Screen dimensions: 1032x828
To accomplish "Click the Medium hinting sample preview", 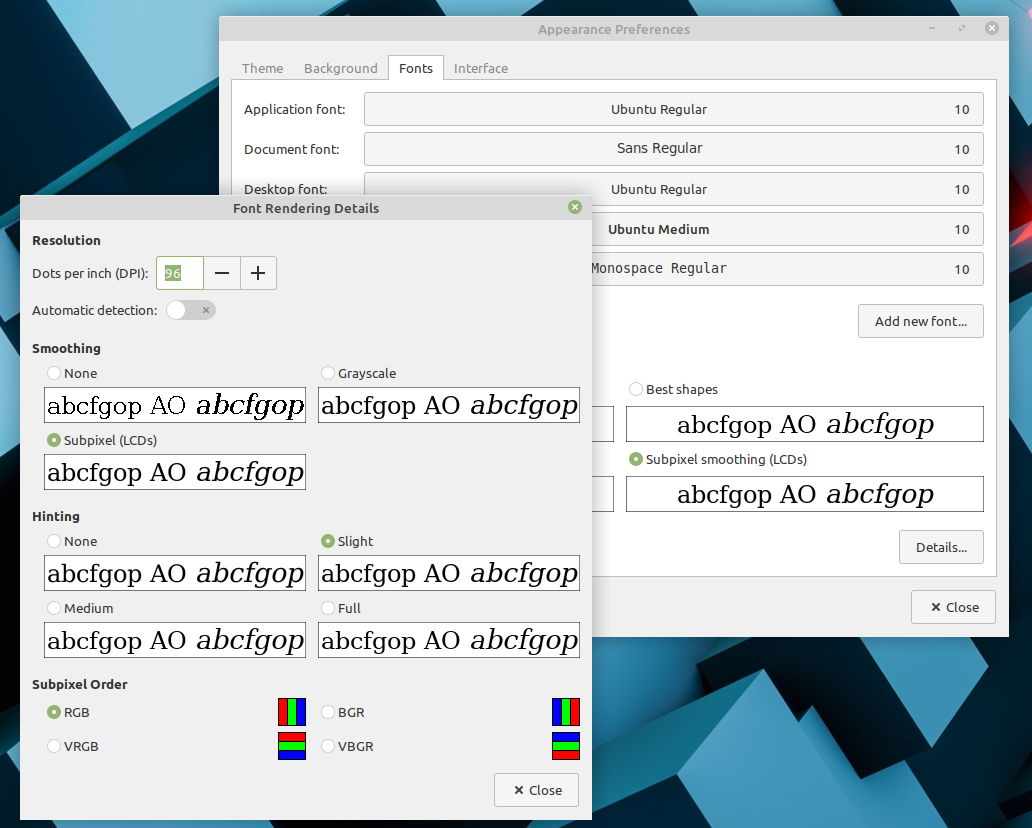I will 175,640.
